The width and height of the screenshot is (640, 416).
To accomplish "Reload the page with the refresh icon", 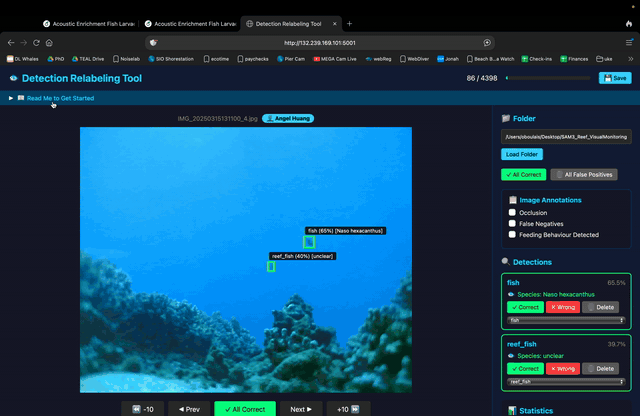I will [x=36, y=42].
